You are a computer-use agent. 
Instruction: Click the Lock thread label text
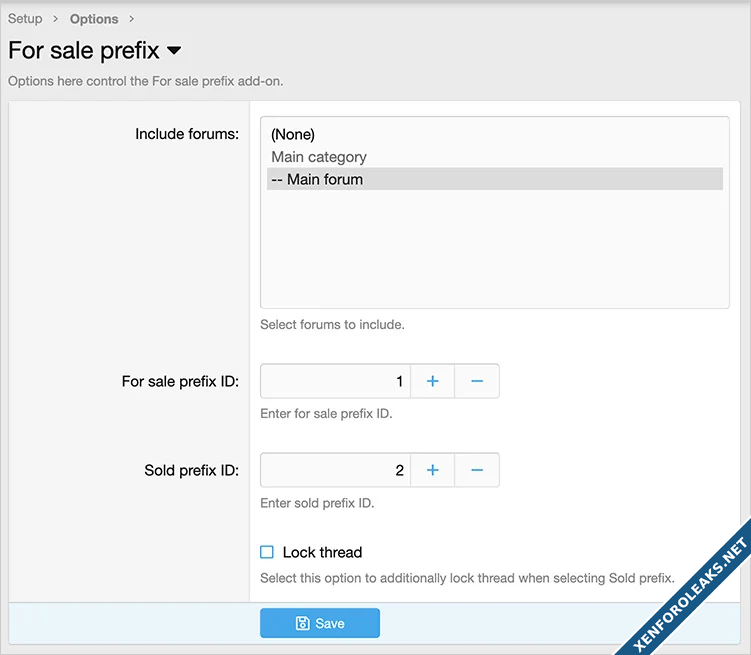322,552
